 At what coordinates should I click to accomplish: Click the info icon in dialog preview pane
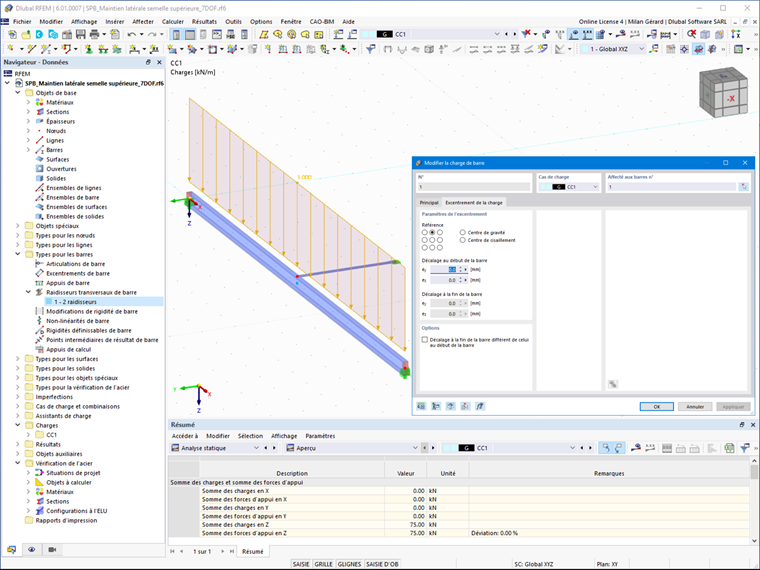click(x=613, y=384)
